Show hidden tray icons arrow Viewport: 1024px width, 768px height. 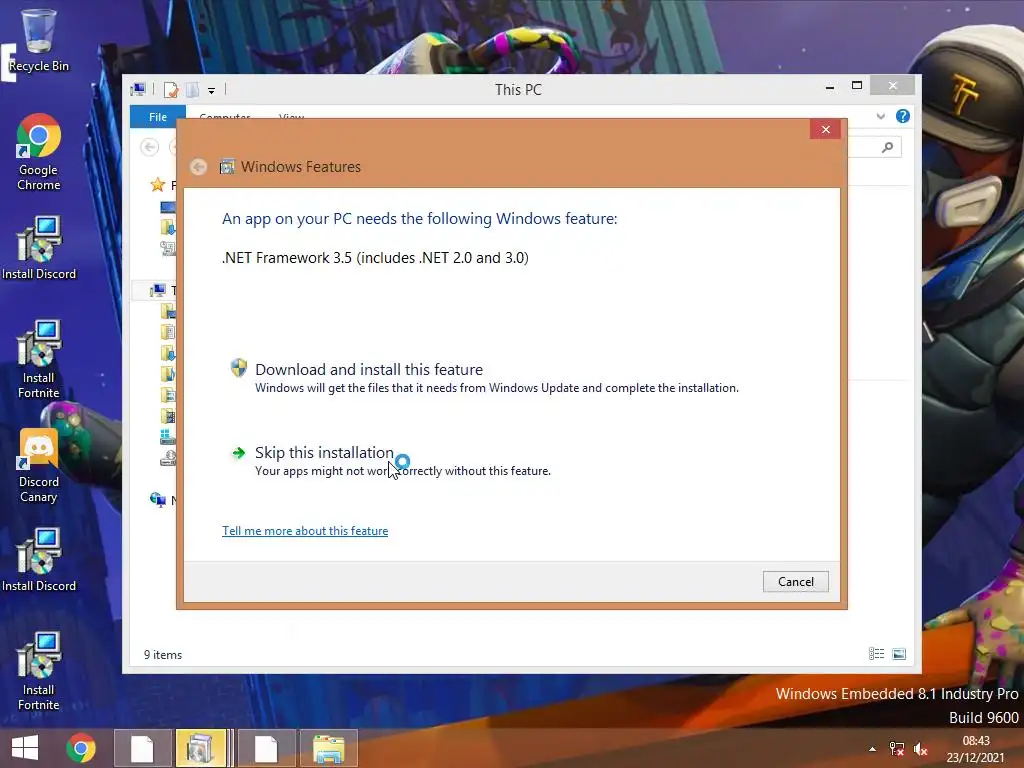click(872, 749)
